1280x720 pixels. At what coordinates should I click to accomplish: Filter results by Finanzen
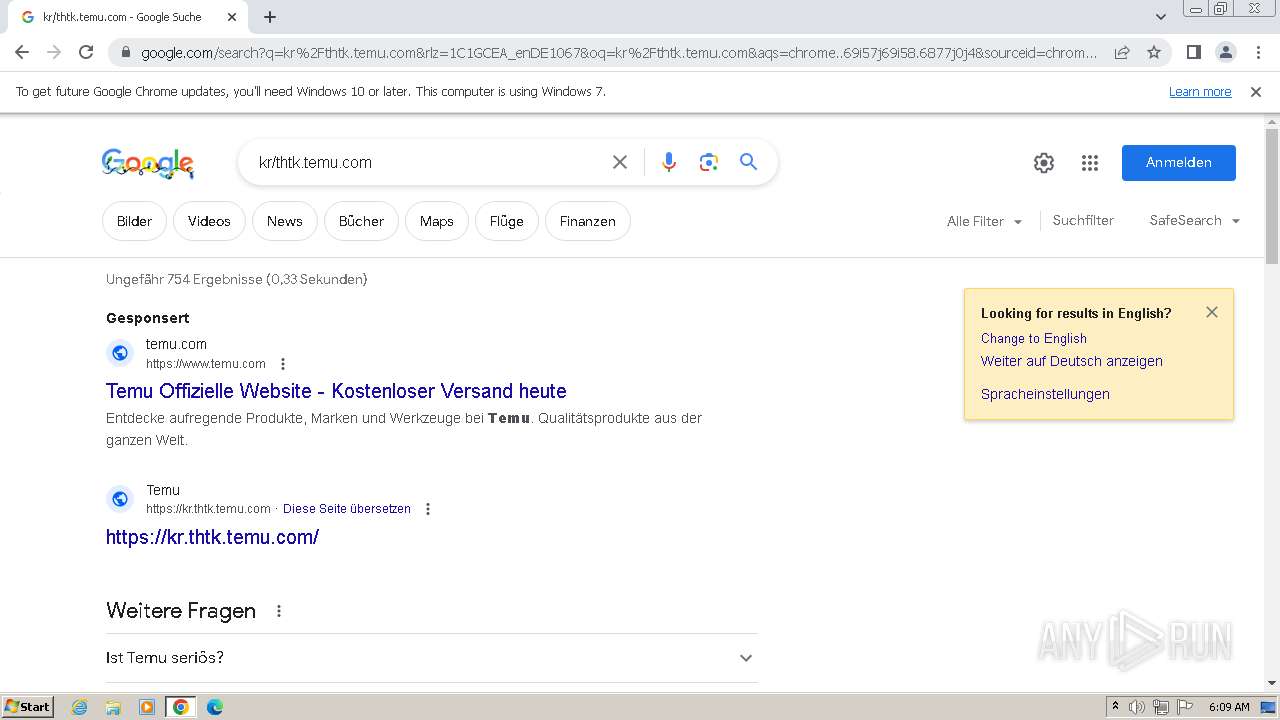(x=587, y=221)
